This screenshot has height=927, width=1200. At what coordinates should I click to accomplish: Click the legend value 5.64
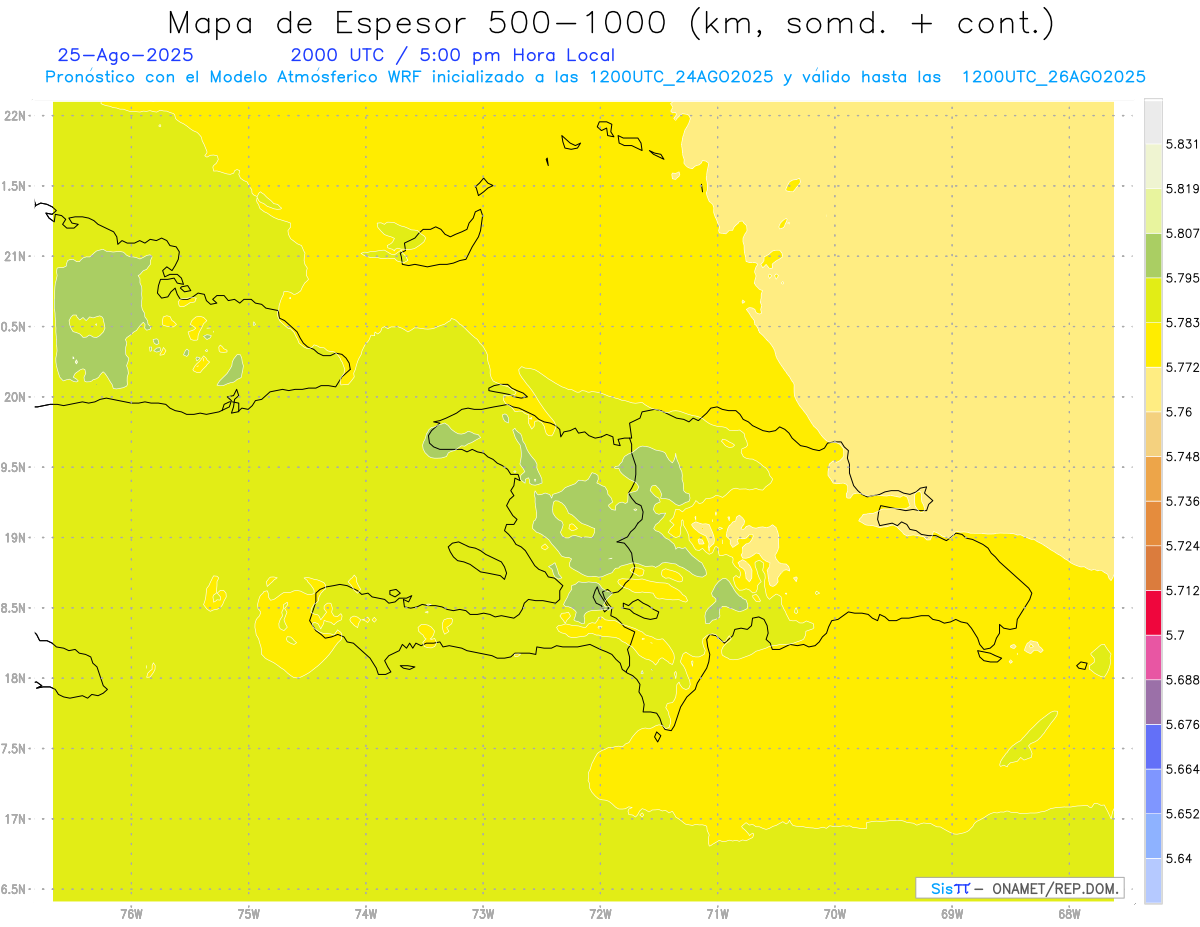coord(1178,858)
